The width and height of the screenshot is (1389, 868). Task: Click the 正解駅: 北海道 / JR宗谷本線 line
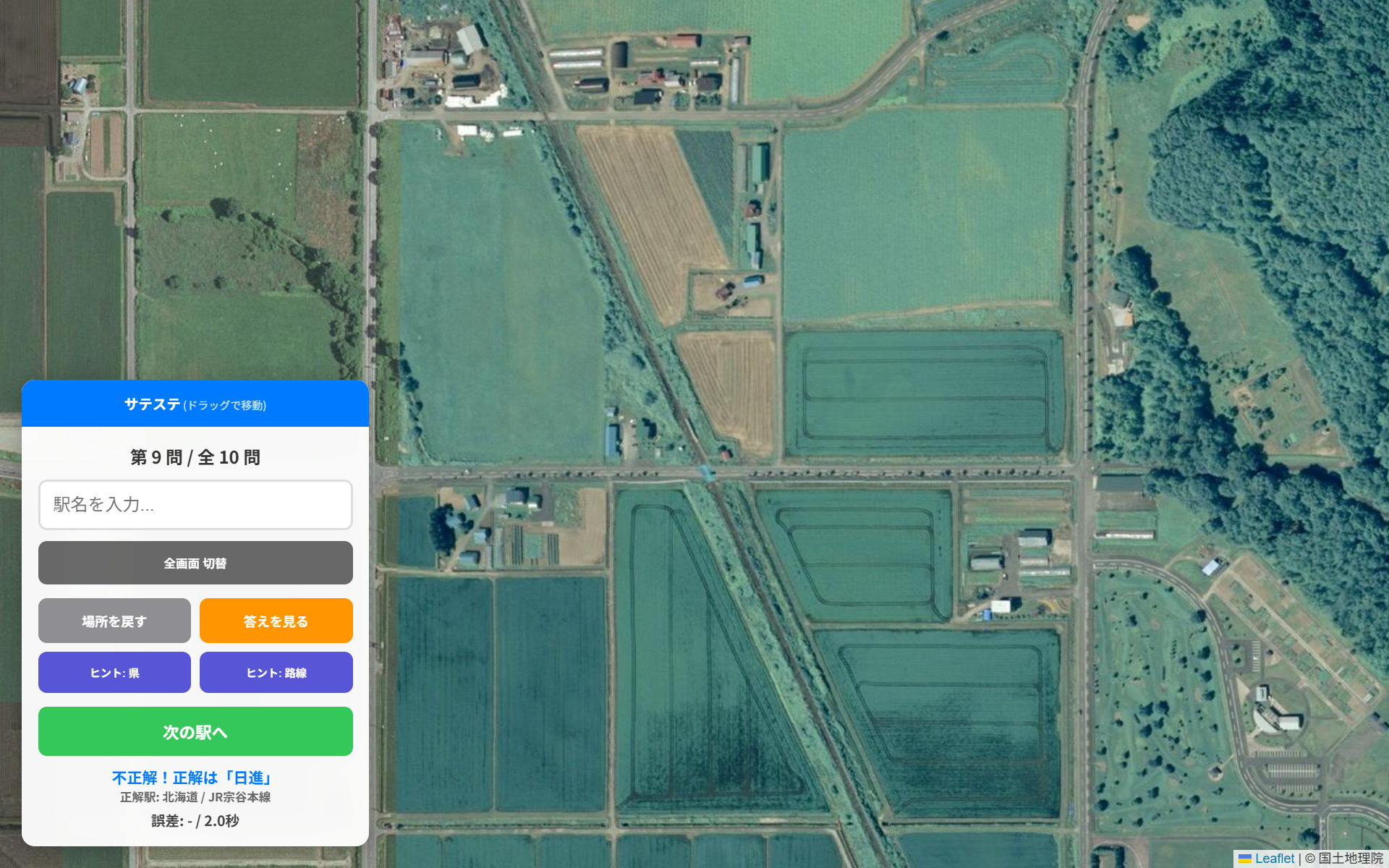pos(195,797)
